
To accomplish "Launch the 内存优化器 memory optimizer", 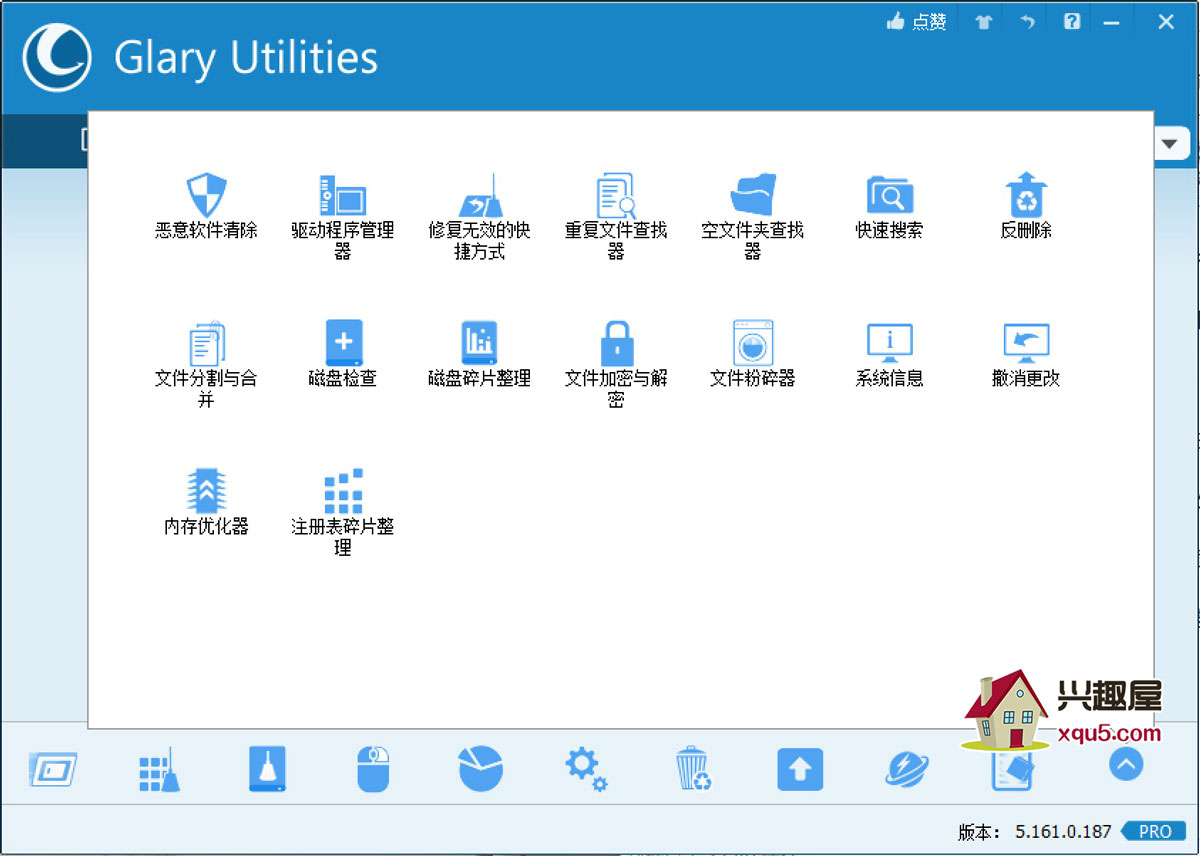I will click(x=206, y=502).
